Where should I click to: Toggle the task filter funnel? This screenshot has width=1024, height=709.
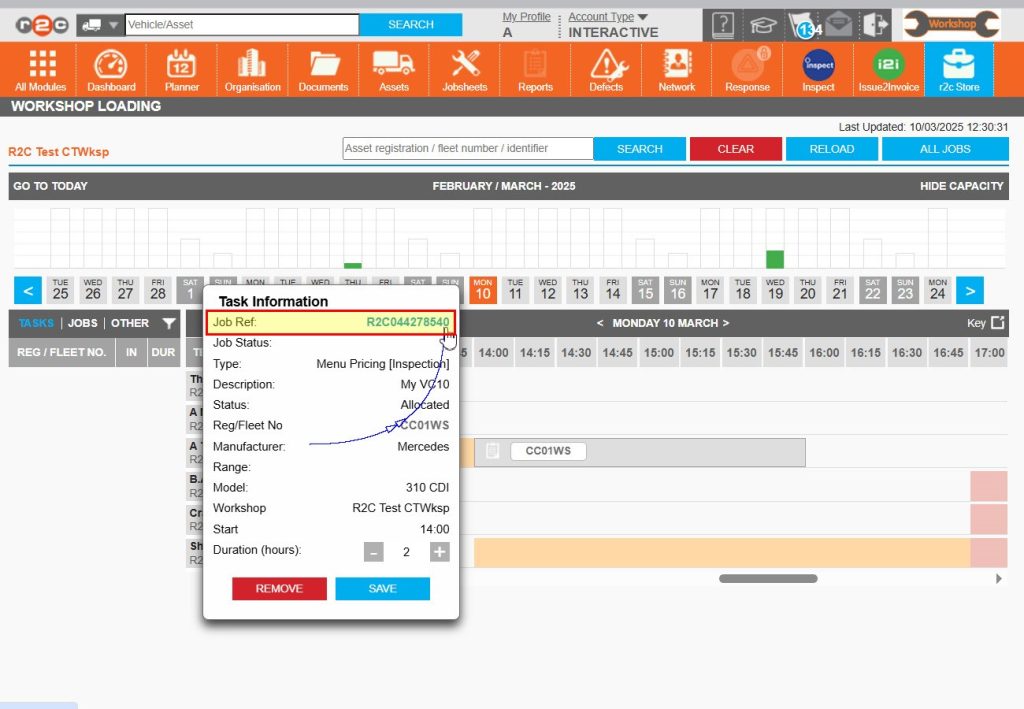pyautogui.click(x=167, y=323)
